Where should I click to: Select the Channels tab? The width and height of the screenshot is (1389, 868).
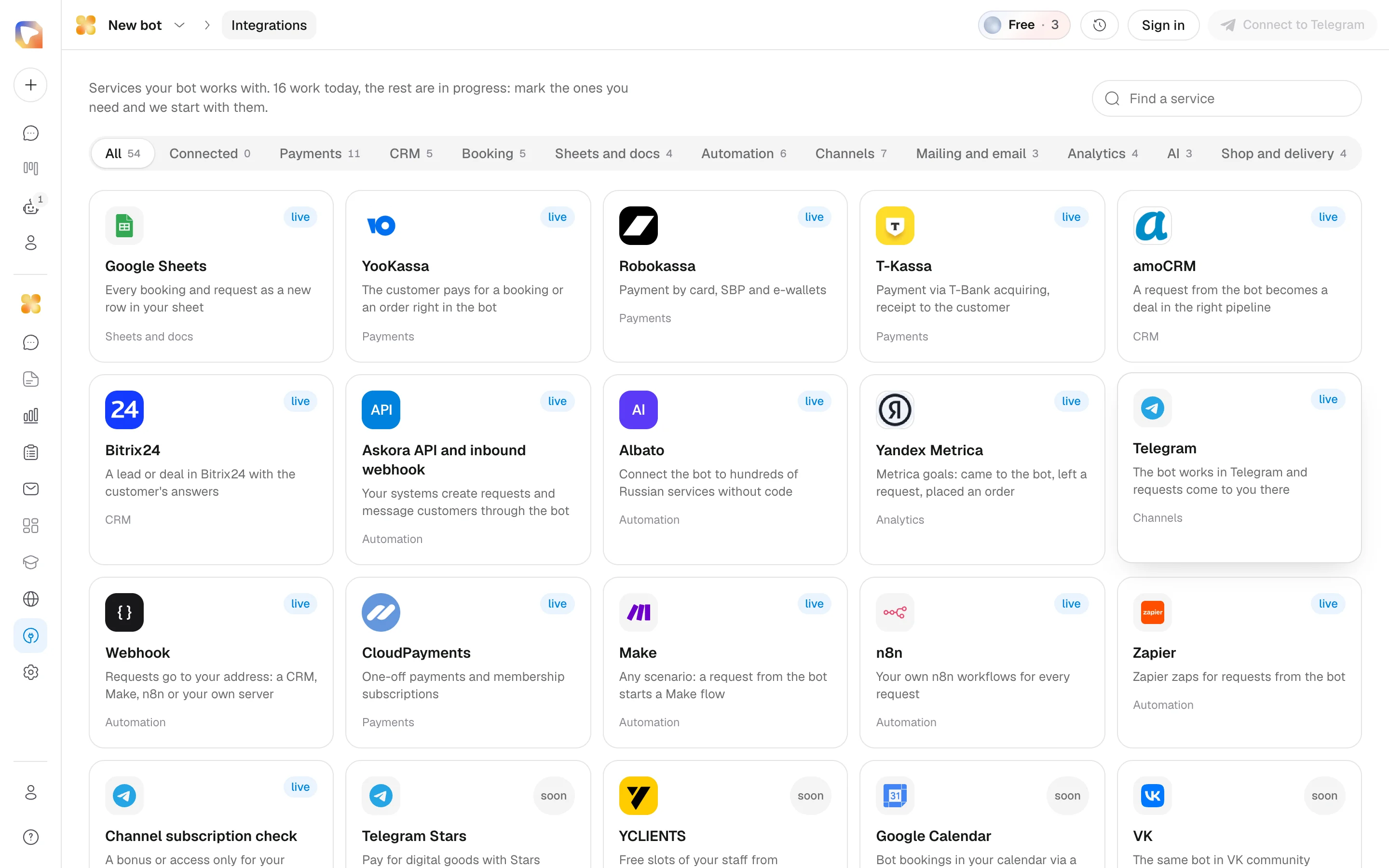click(851, 153)
